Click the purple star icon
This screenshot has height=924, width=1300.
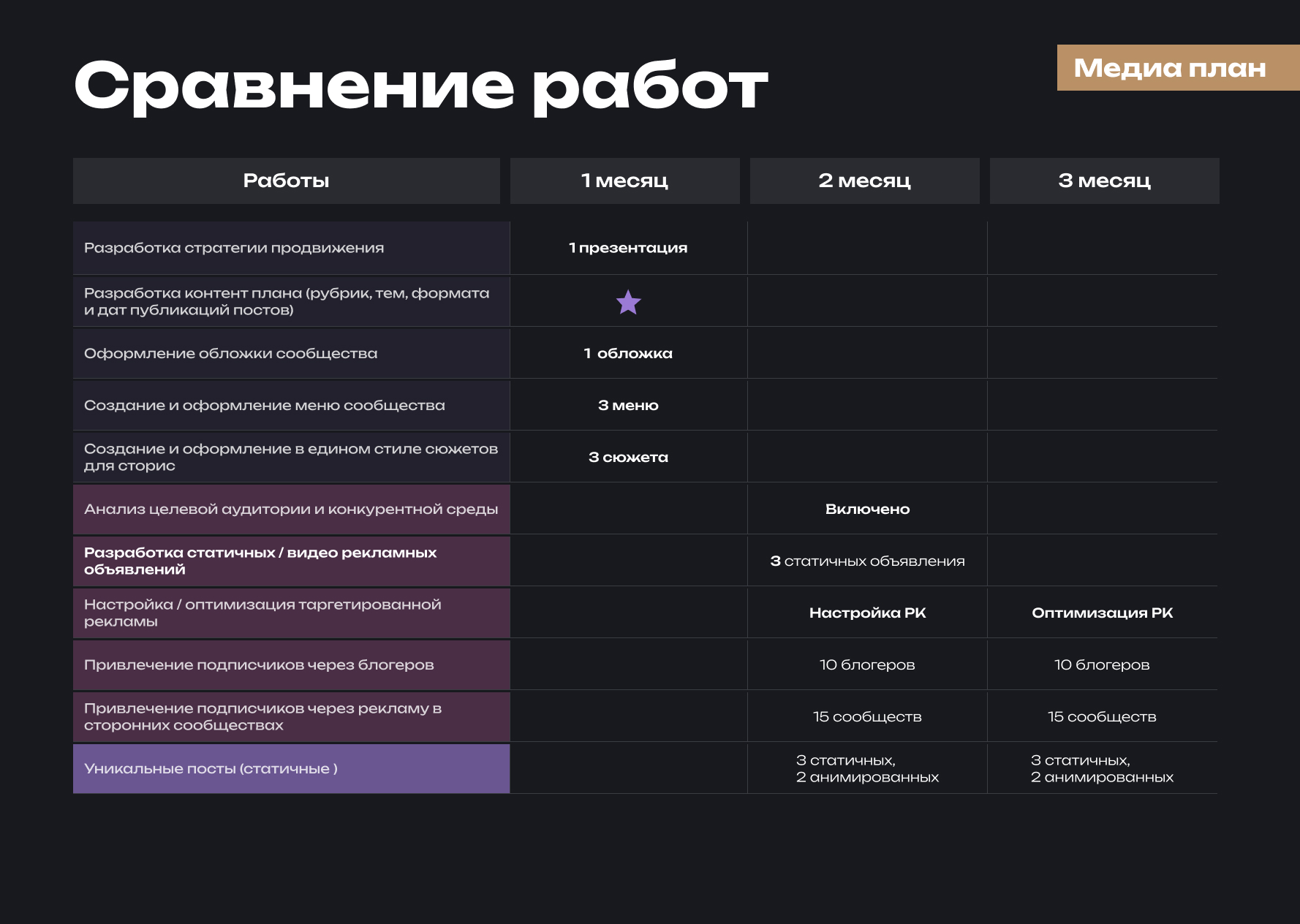[x=628, y=302]
